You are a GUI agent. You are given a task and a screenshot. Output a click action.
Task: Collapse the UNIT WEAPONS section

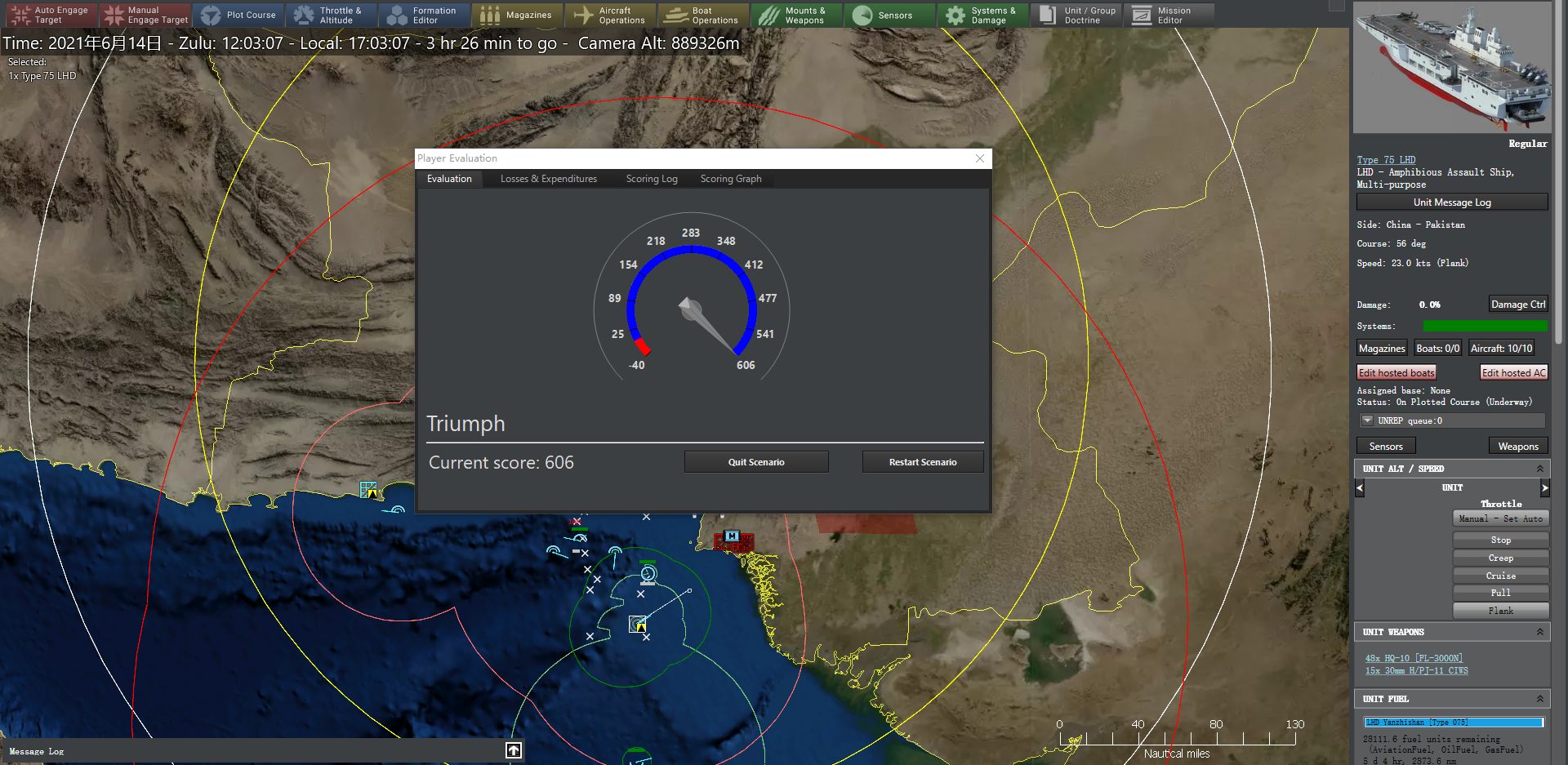point(1539,632)
